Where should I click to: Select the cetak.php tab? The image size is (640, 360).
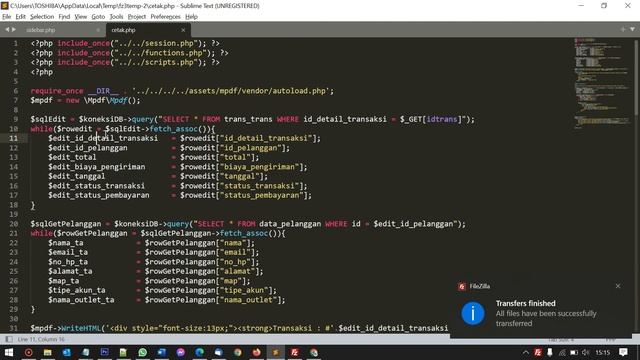coord(148,30)
